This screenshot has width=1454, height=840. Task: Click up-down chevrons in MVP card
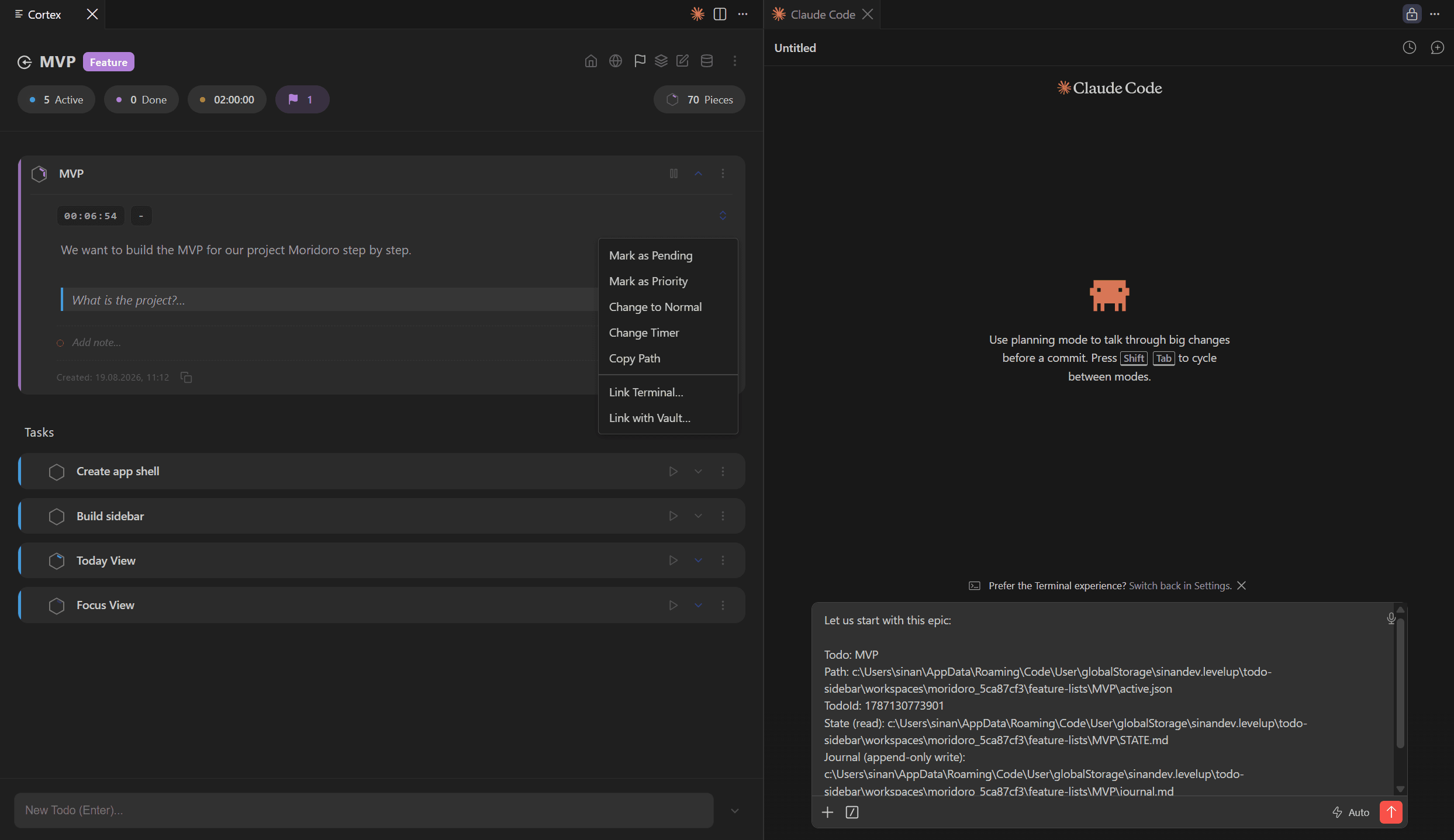click(723, 216)
